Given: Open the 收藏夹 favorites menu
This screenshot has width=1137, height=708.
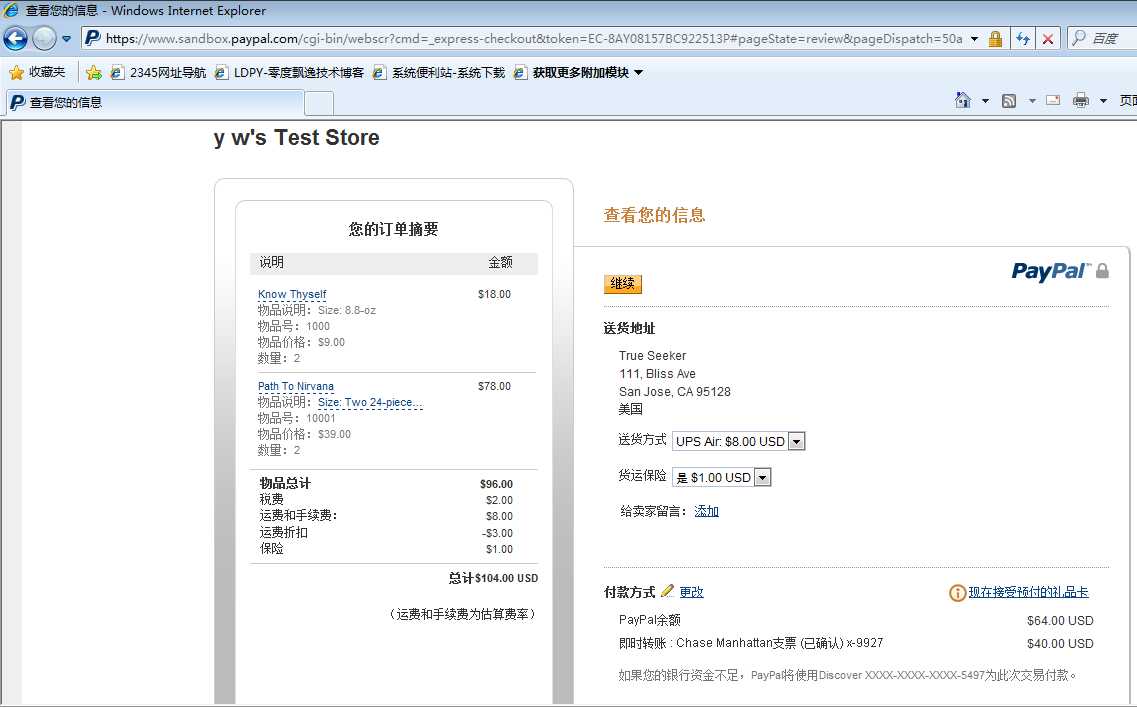Looking at the screenshot, I should tap(40, 72).
